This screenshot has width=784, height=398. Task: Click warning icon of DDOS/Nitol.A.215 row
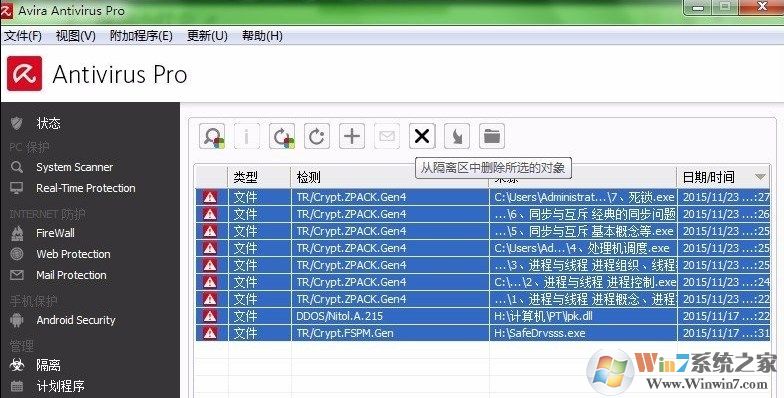[210, 316]
